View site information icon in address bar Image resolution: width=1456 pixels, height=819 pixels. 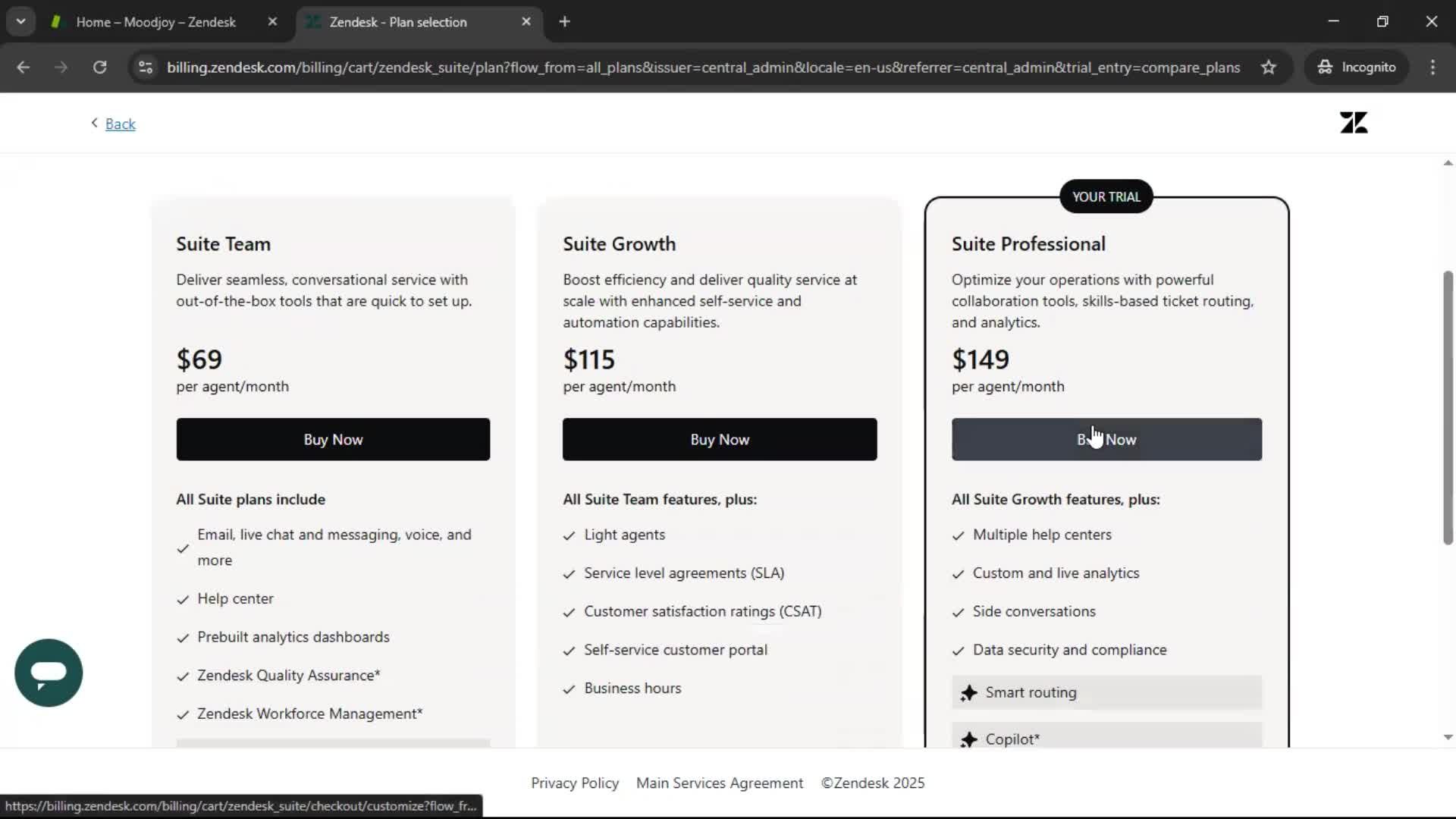(x=146, y=67)
